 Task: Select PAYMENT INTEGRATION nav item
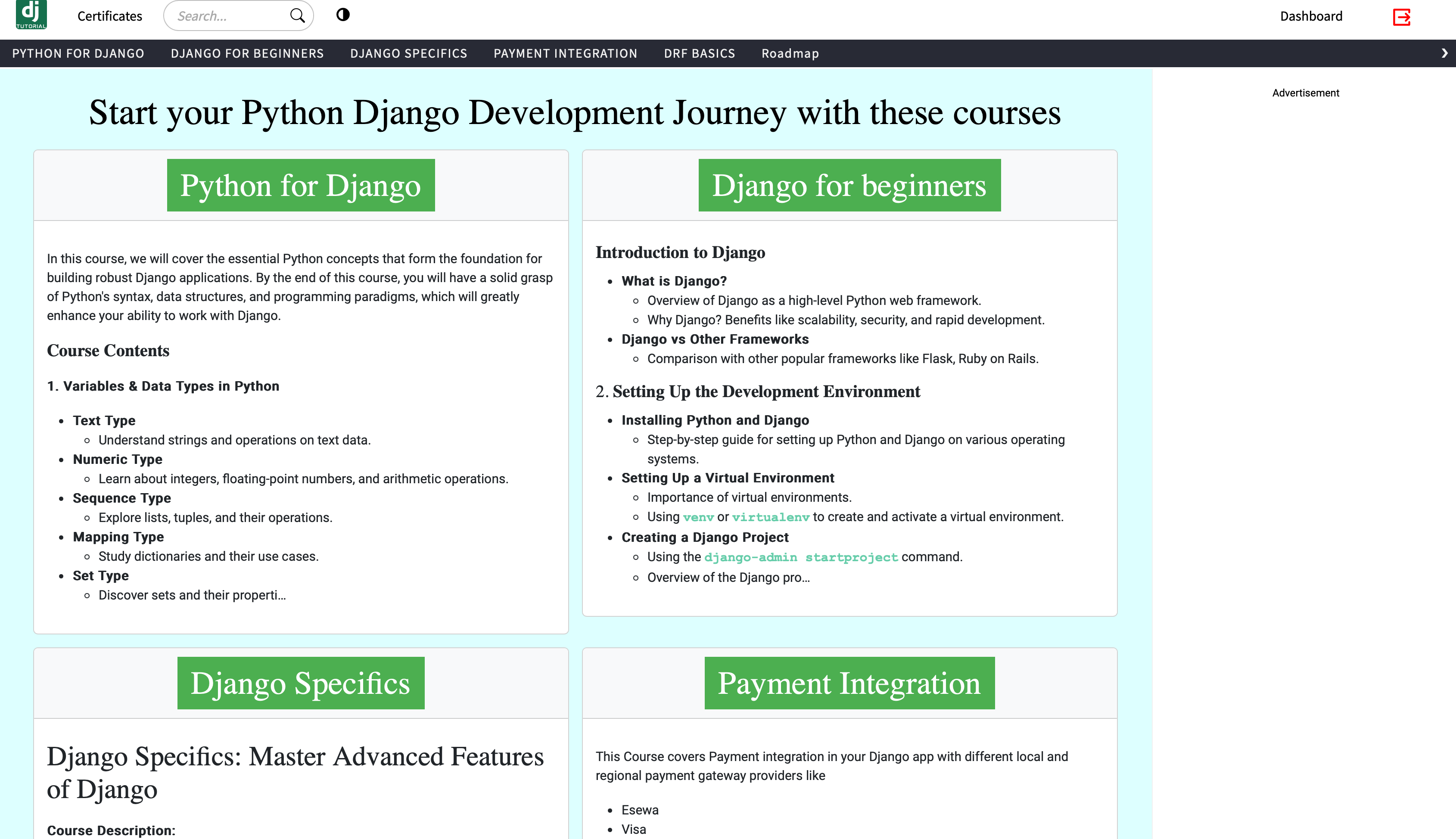point(565,53)
